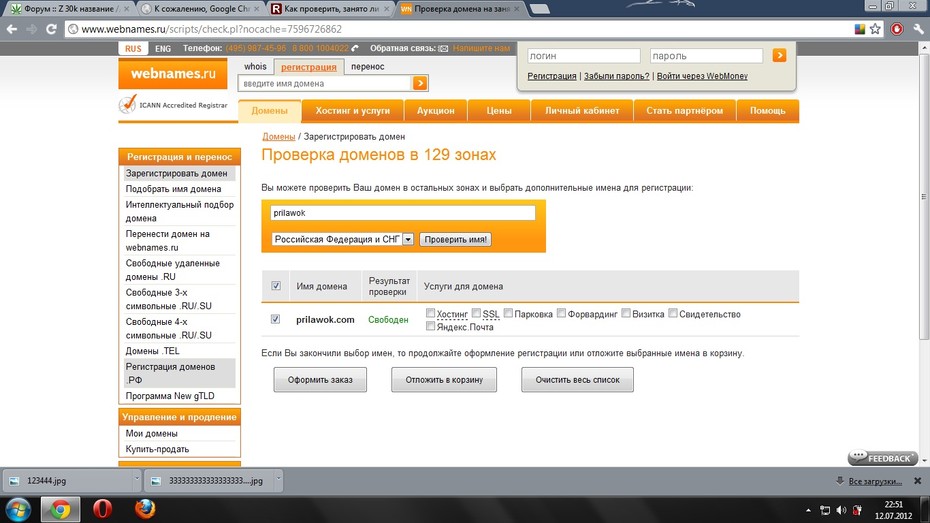Open Windows Start menu
Viewport: 930px width, 523px height.
(x=17, y=509)
